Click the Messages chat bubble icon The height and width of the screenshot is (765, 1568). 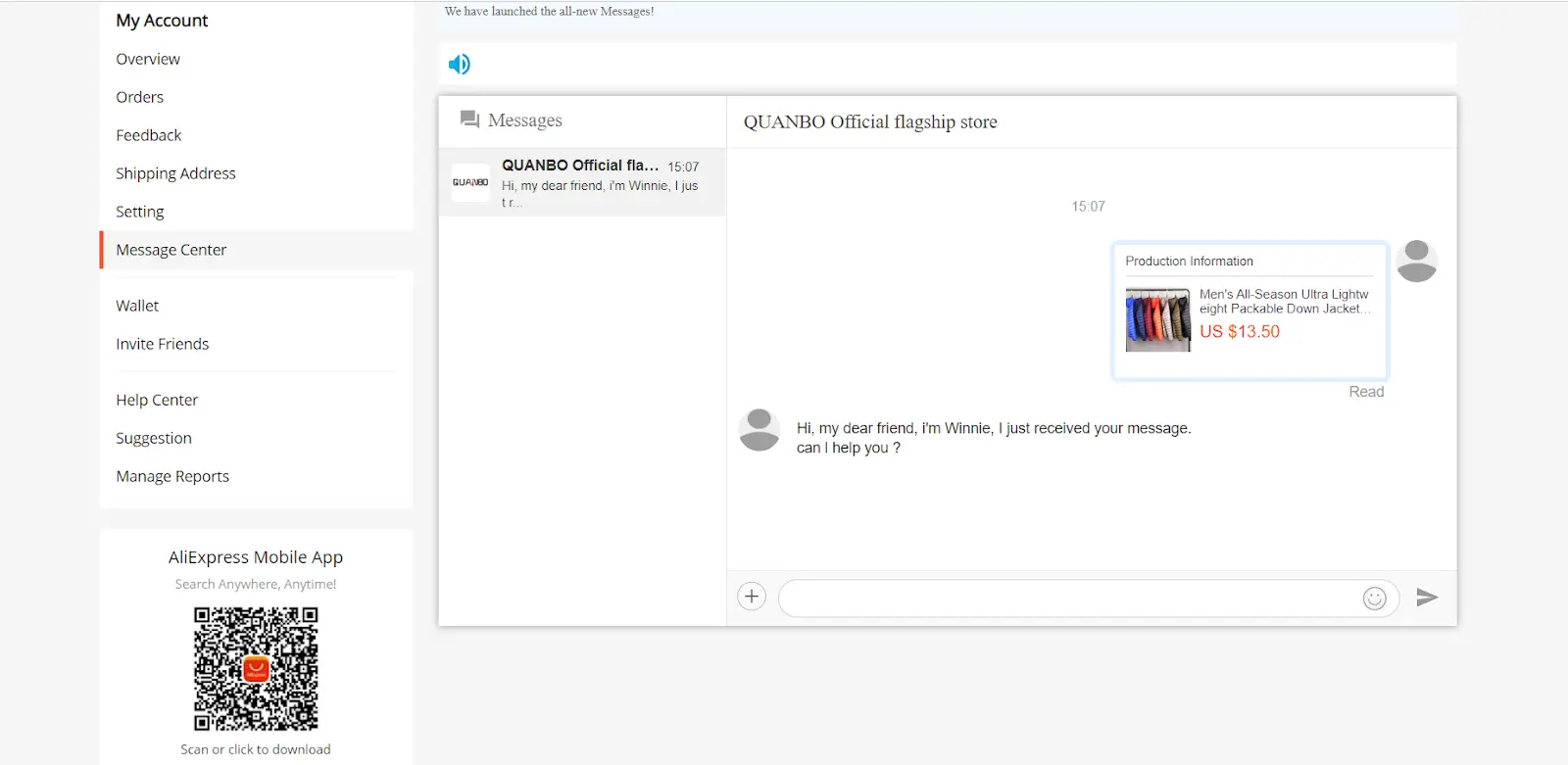click(470, 120)
